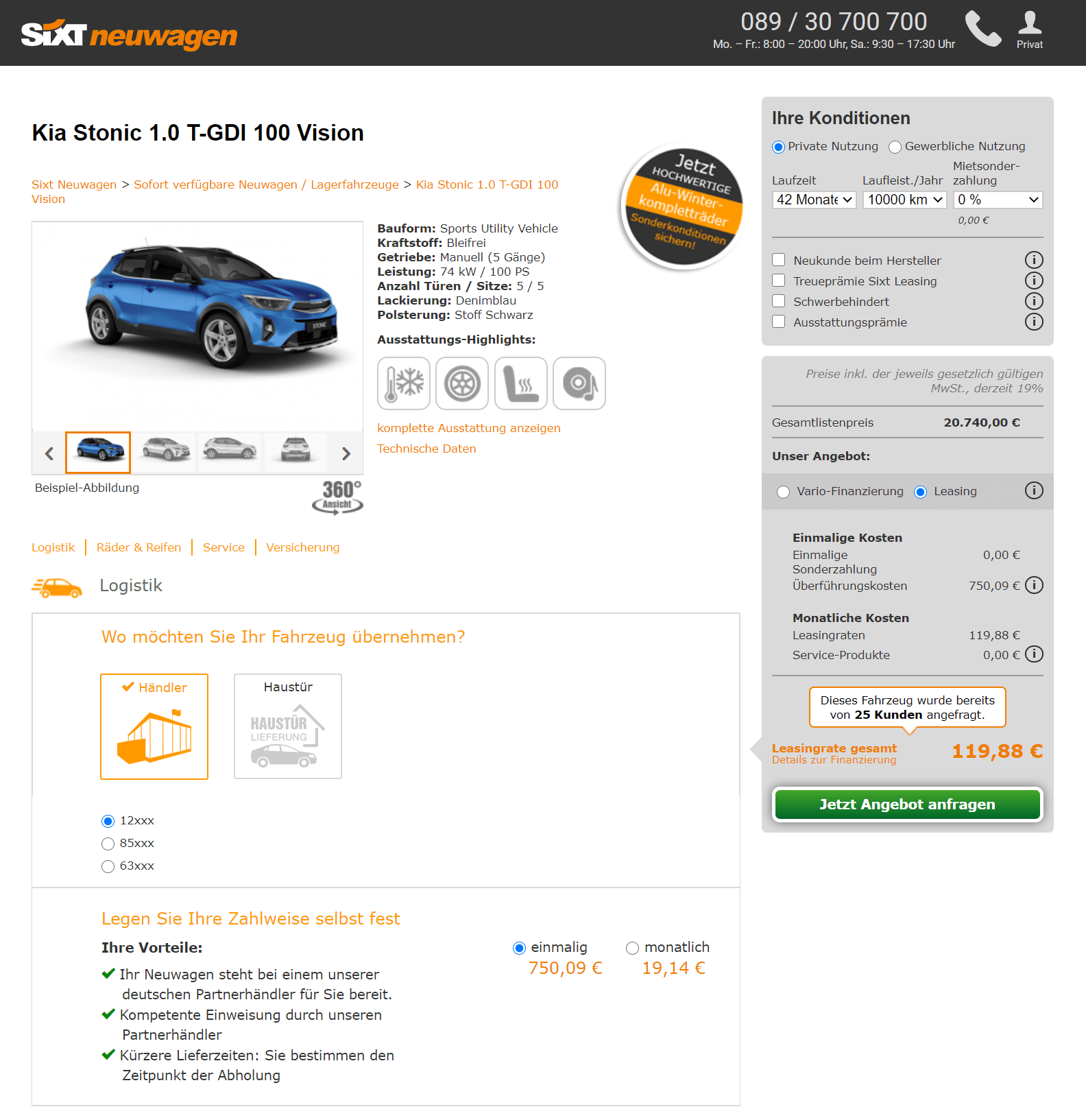Check Schwerbehindert checkbox

click(779, 301)
